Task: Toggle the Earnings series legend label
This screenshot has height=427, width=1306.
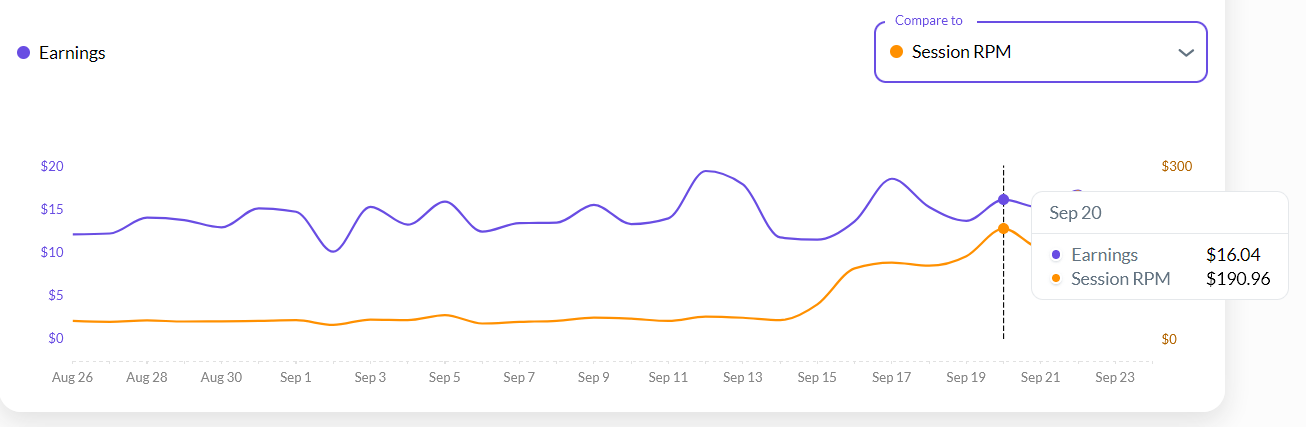Action: 72,53
